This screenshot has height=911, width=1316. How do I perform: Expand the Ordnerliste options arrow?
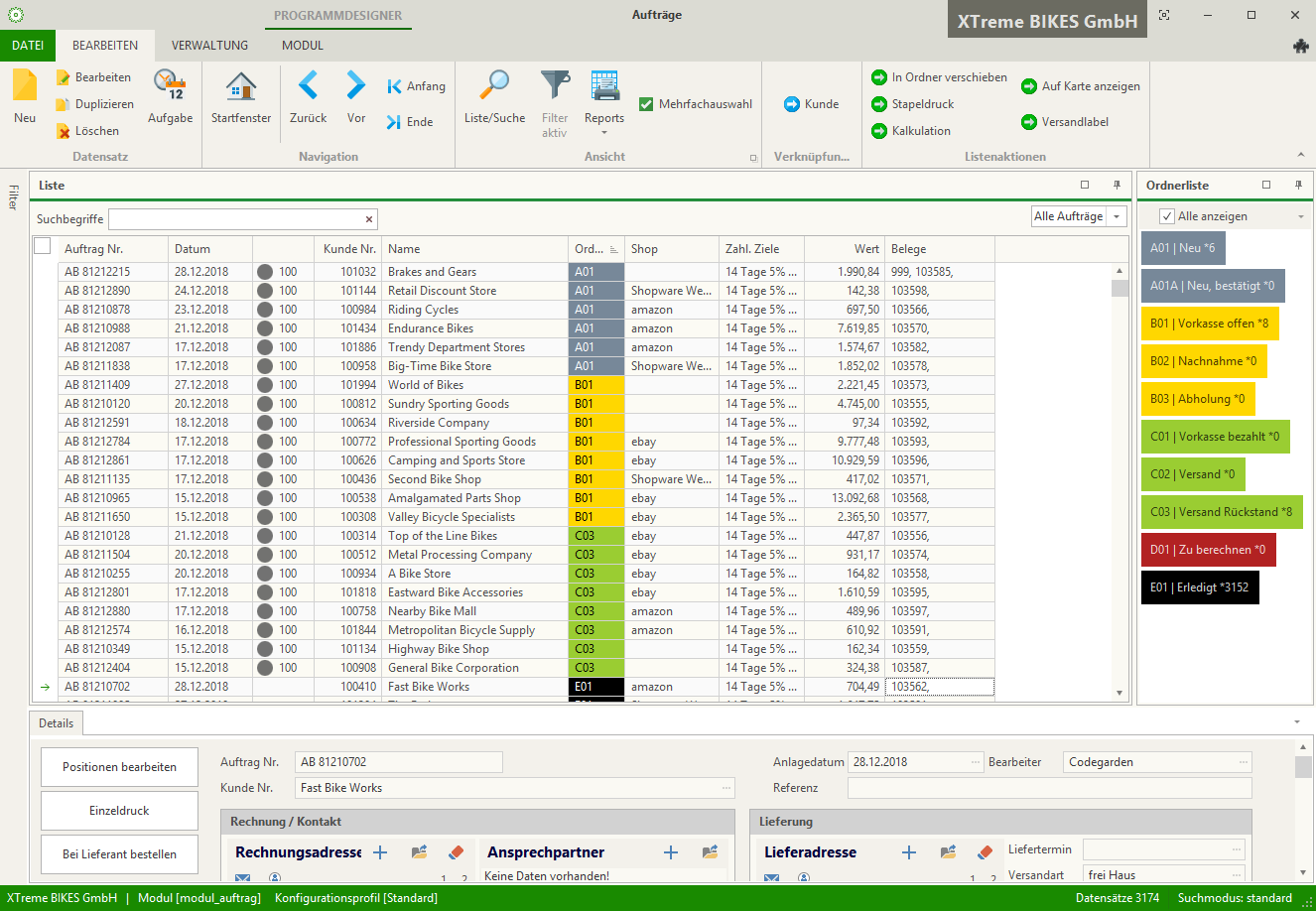pyautogui.click(x=1301, y=216)
